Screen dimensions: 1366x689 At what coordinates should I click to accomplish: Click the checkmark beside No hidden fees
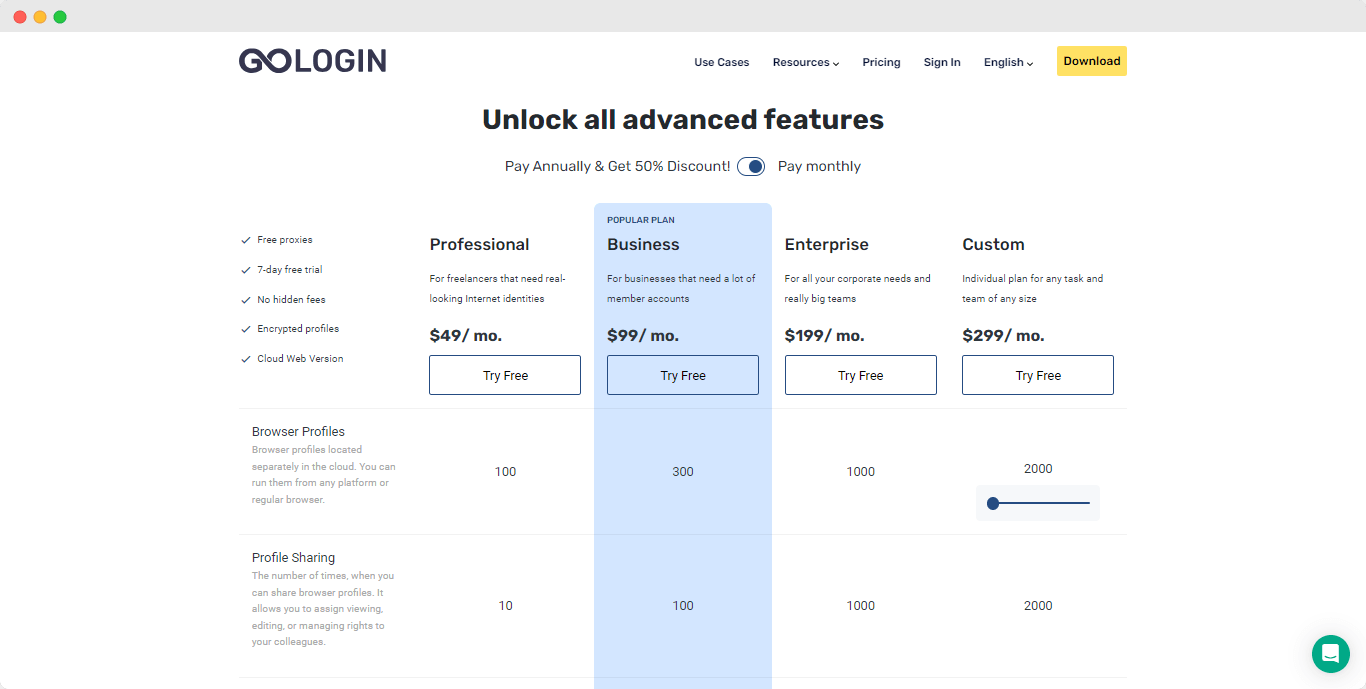click(246, 300)
